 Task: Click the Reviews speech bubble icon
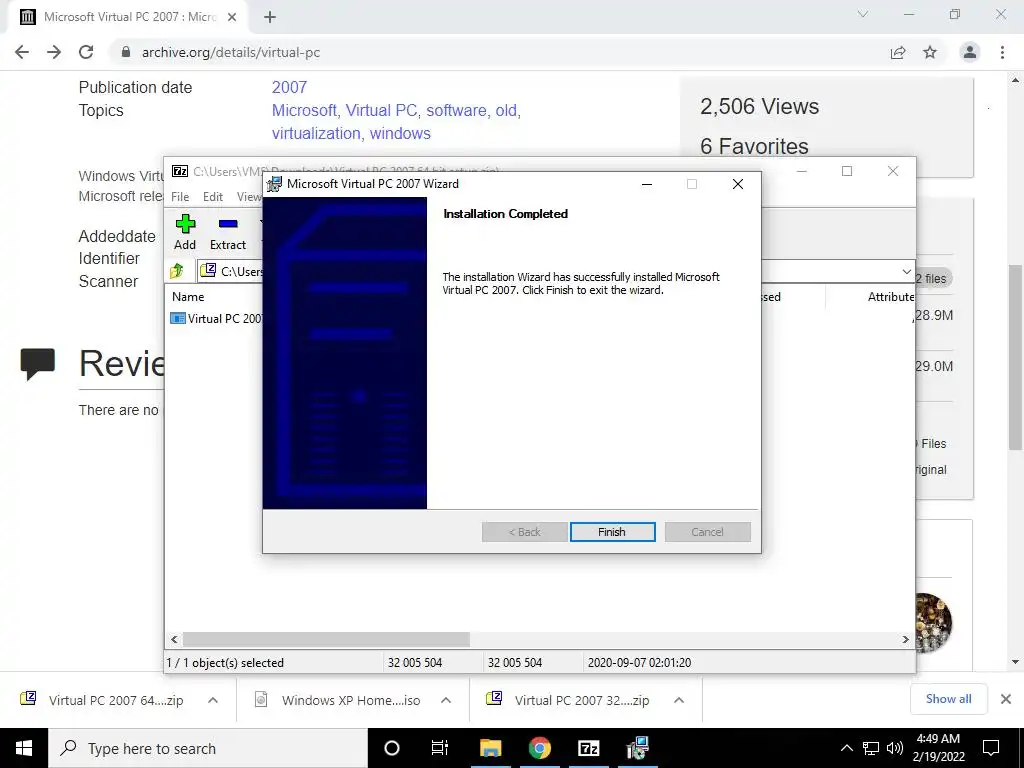(x=38, y=364)
